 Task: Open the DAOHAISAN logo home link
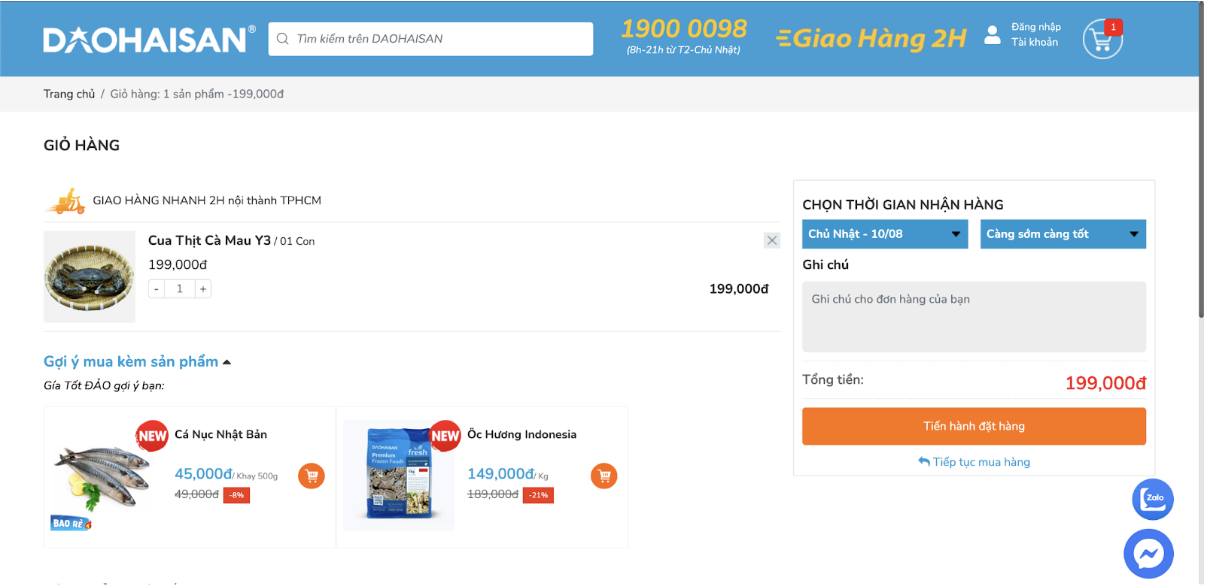(149, 39)
